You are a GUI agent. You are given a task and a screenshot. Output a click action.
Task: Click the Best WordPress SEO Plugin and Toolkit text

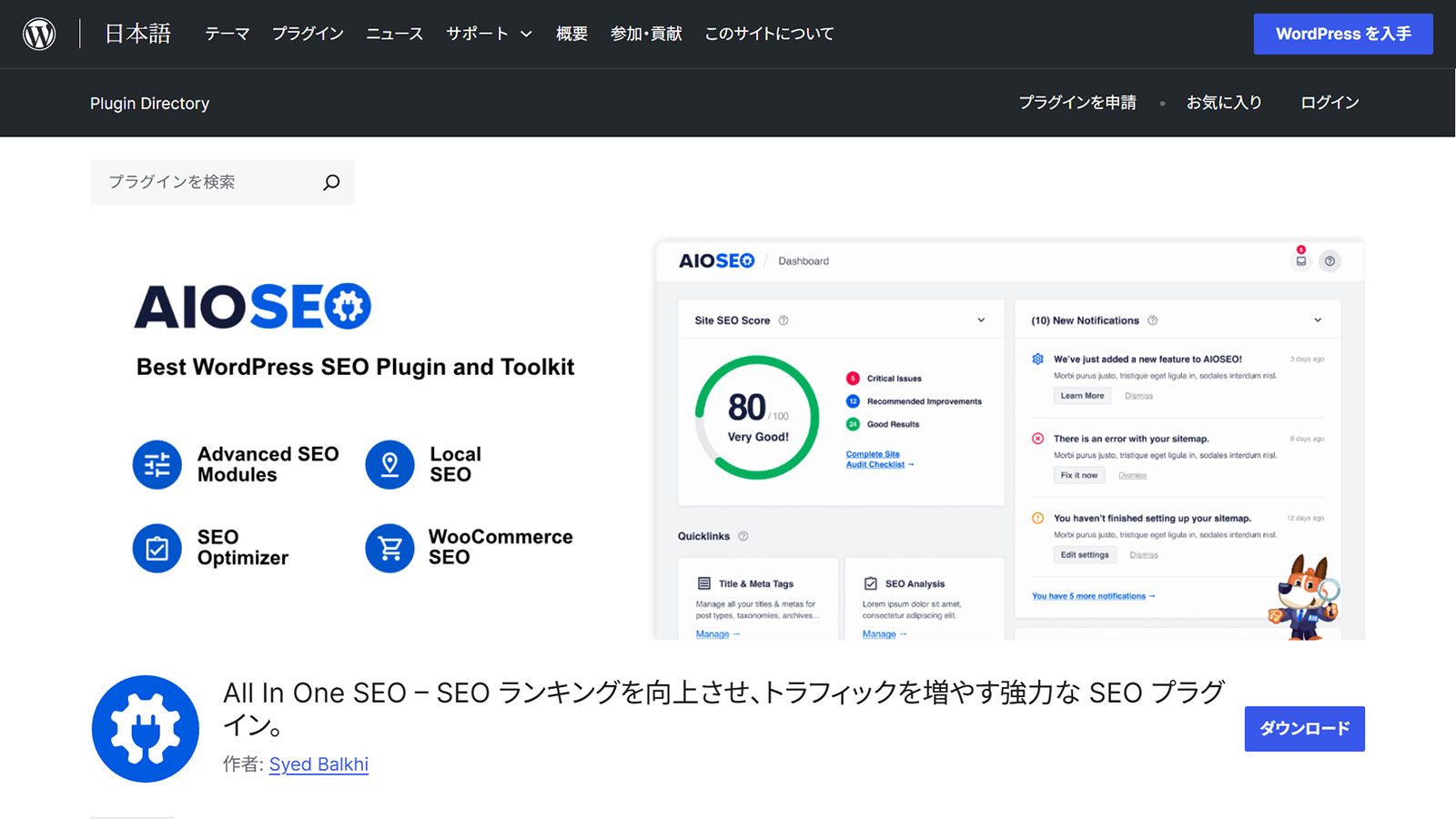pos(355,367)
